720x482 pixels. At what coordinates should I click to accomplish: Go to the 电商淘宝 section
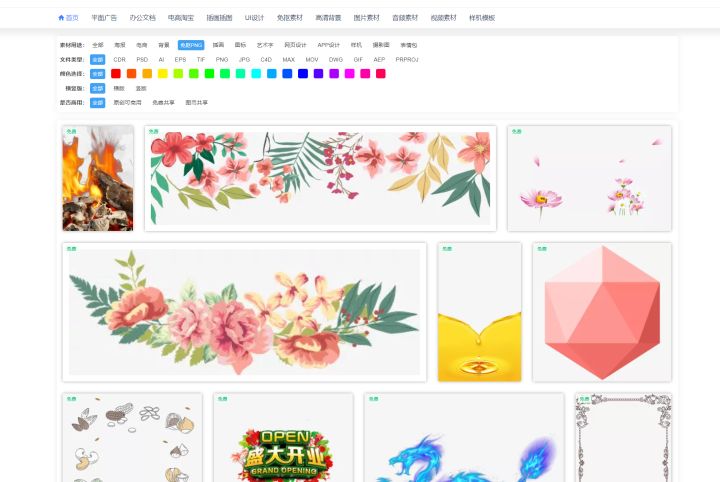click(181, 18)
